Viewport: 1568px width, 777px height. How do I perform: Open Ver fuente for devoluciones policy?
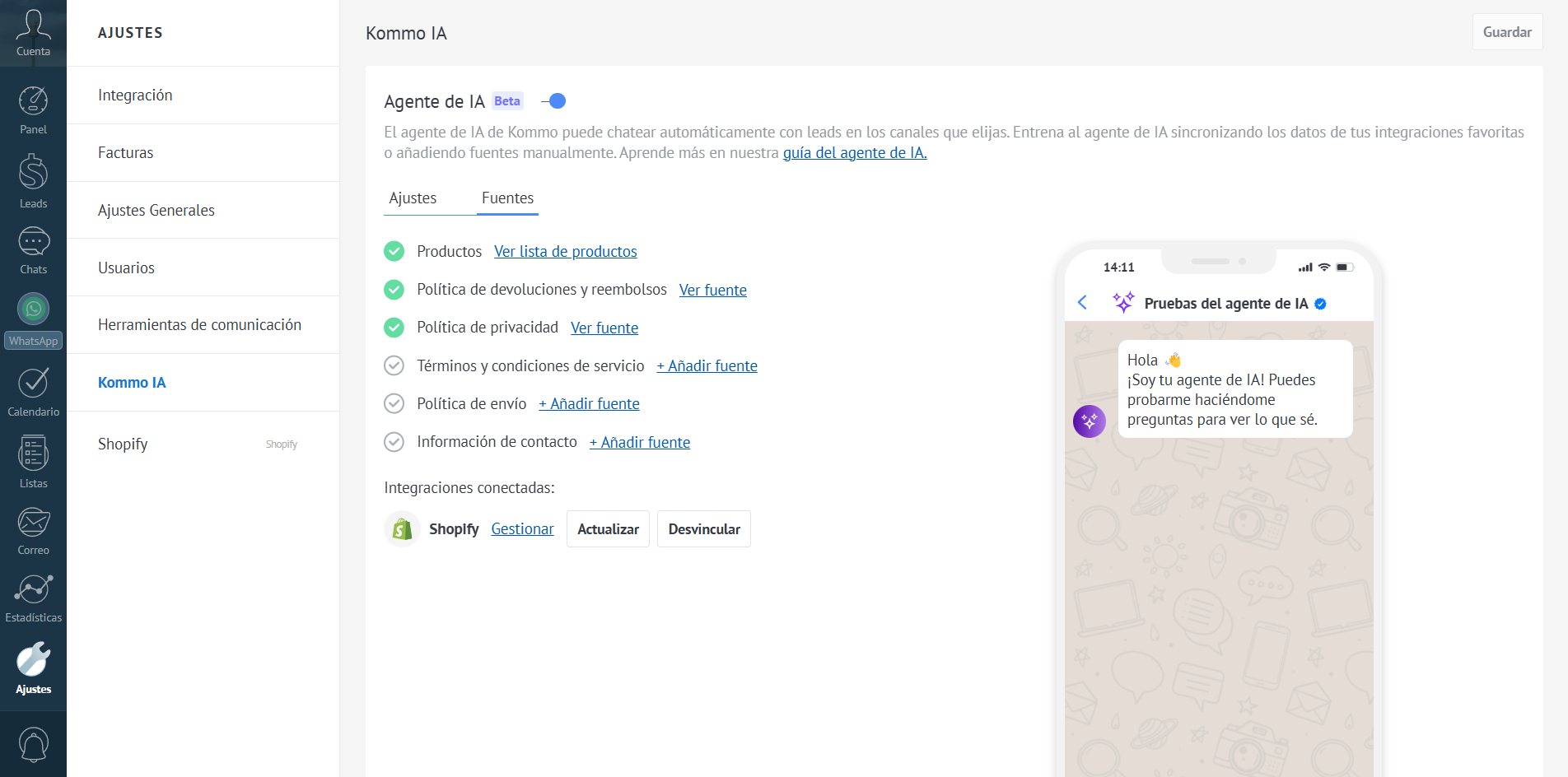coord(713,290)
